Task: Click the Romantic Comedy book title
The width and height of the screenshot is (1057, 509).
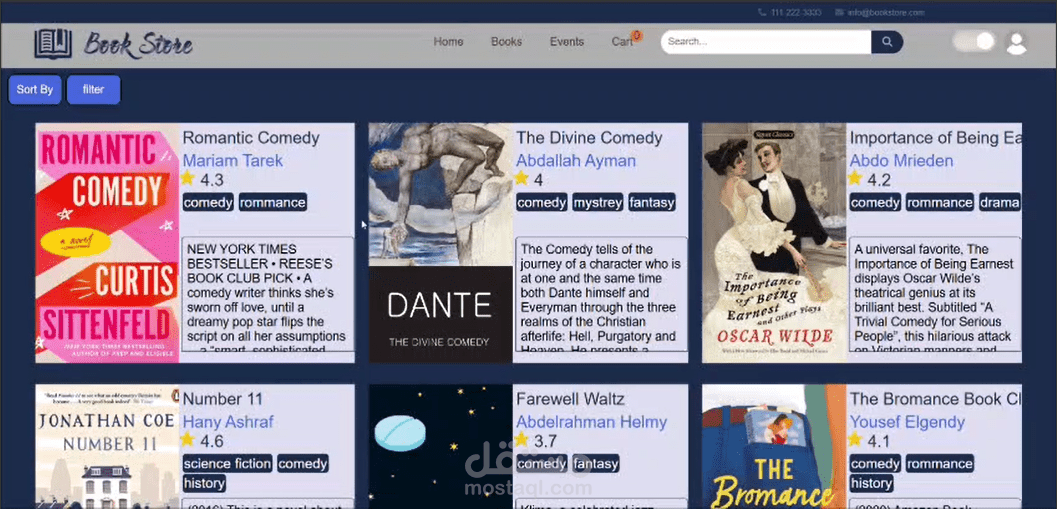Action: (x=251, y=138)
